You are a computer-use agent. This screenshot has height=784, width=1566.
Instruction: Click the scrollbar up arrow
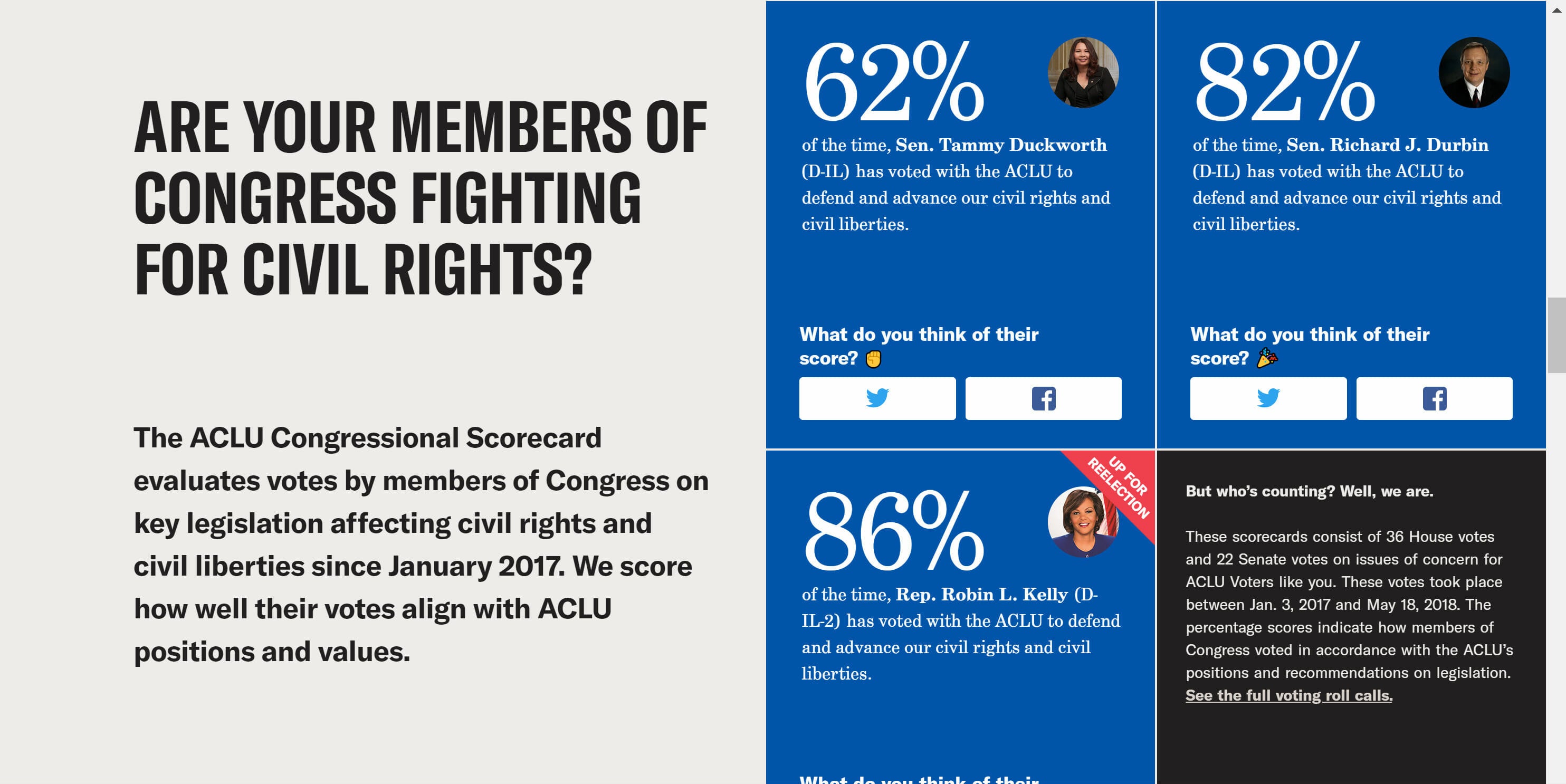click(1557, 9)
